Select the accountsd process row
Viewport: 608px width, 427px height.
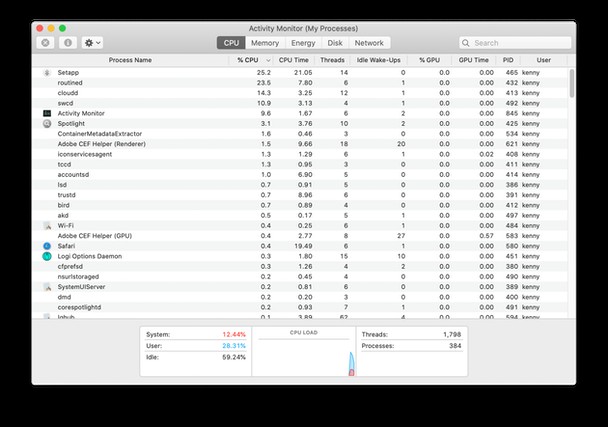[300, 175]
